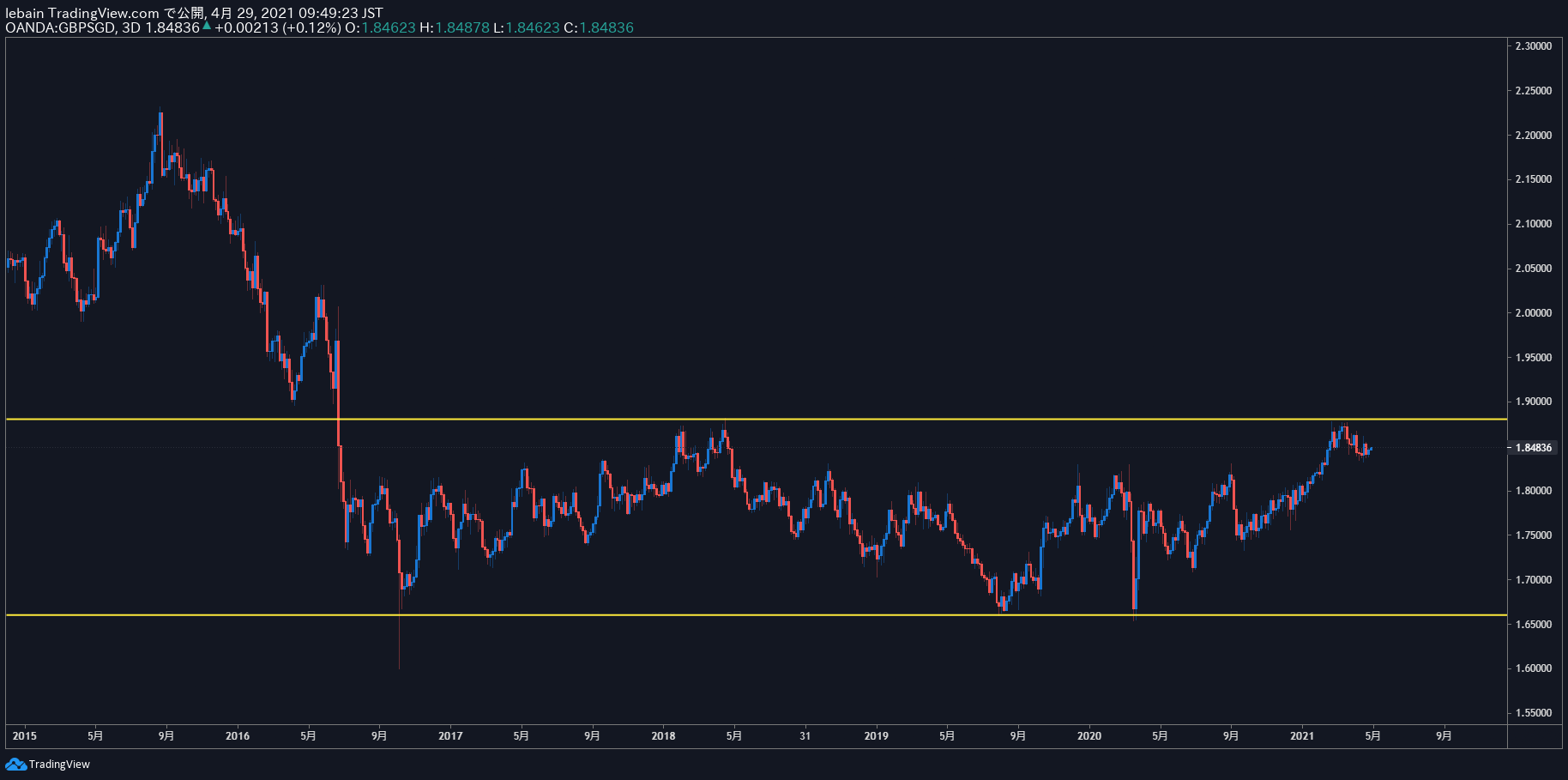Select the lower yellow horizontal line near 1.66
The image size is (1568, 780).
click(756, 615)
